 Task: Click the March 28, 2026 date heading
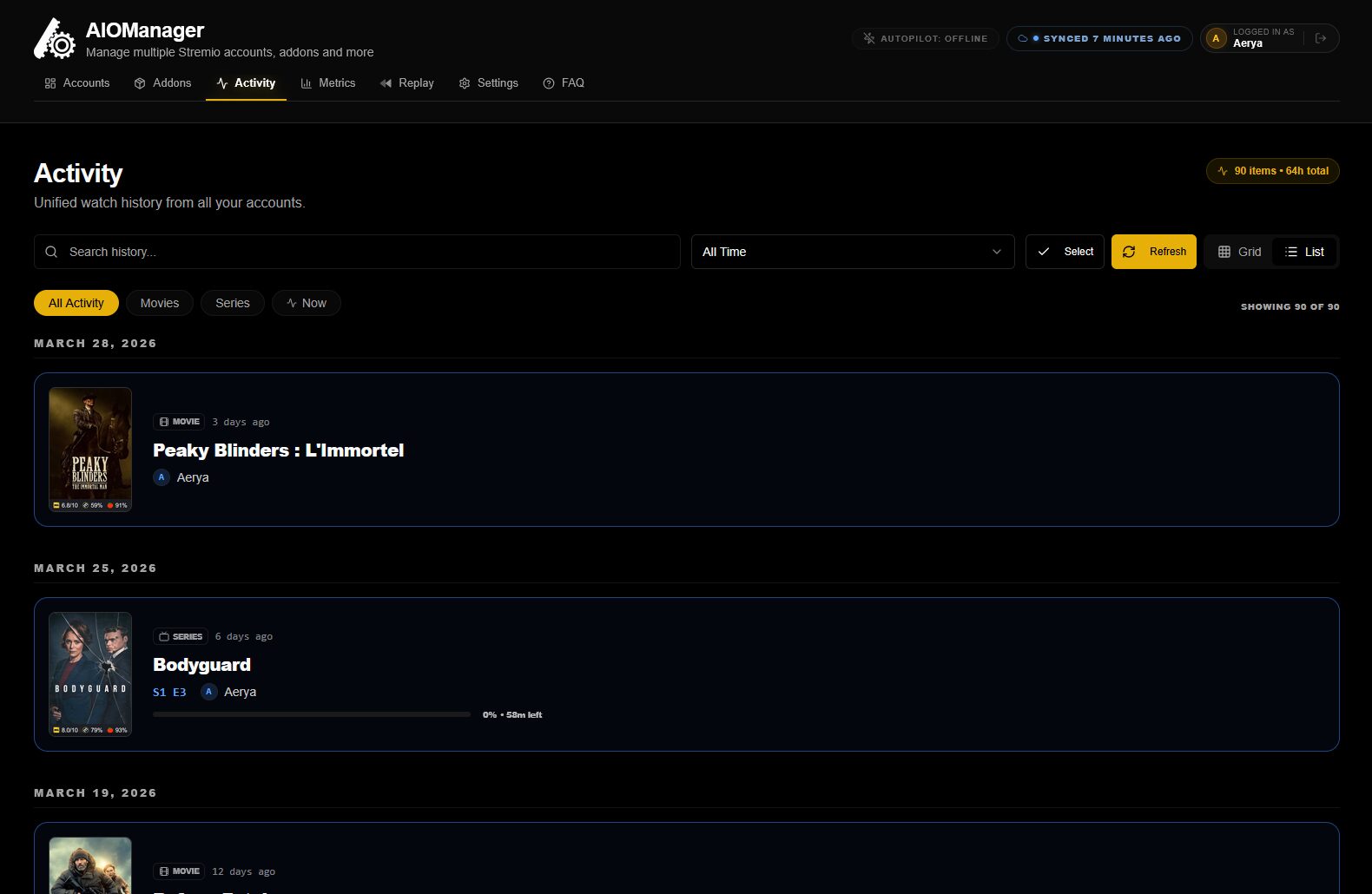click(x=96, y=344)
